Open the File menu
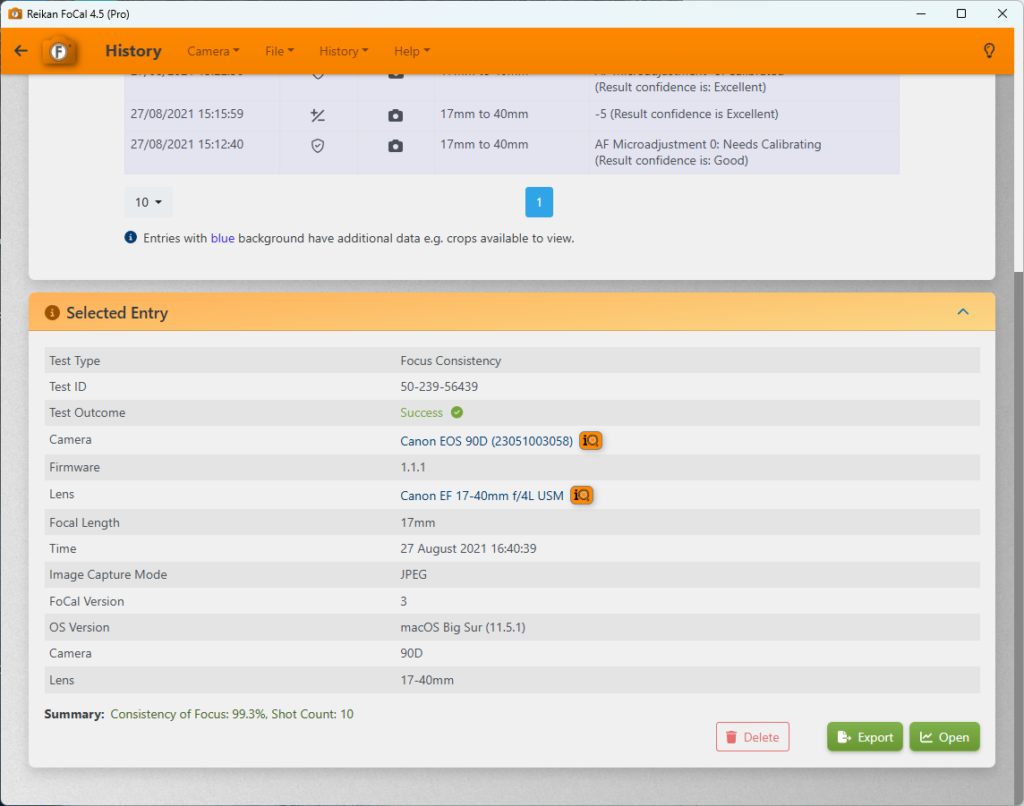1024x806 pixels. point(280,51)
